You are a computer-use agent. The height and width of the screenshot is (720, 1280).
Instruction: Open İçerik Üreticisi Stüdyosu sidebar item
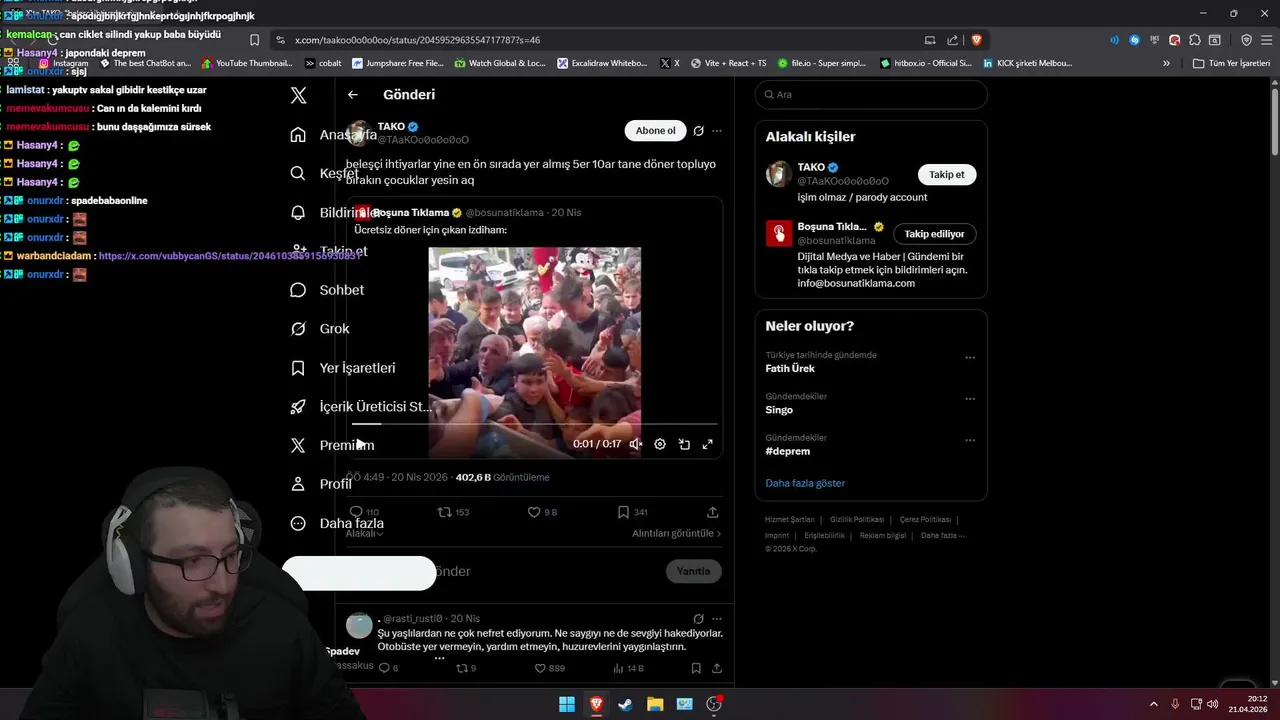click(360, 407)
